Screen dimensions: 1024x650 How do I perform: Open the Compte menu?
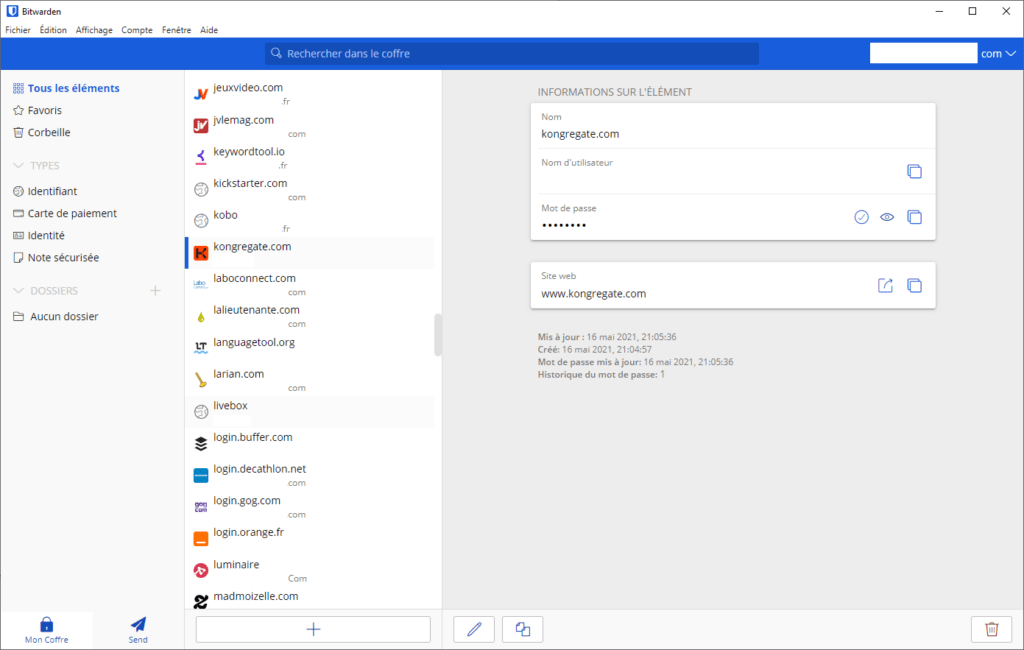click(x=137, y=29)
